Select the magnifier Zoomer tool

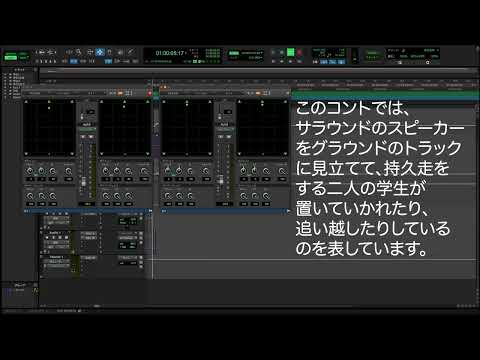(78, 52)
